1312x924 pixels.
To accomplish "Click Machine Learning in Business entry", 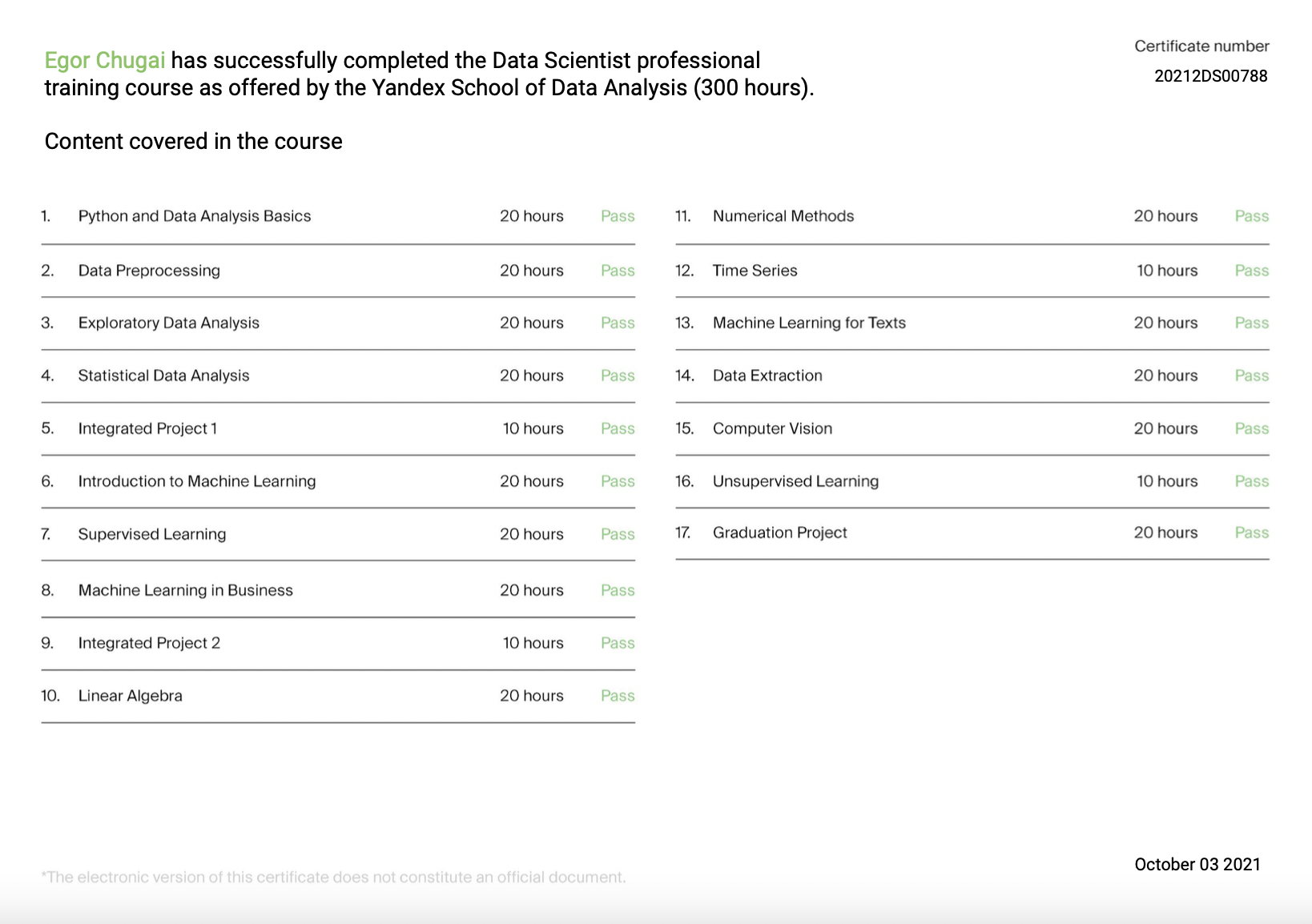I will tap(185, 590).
